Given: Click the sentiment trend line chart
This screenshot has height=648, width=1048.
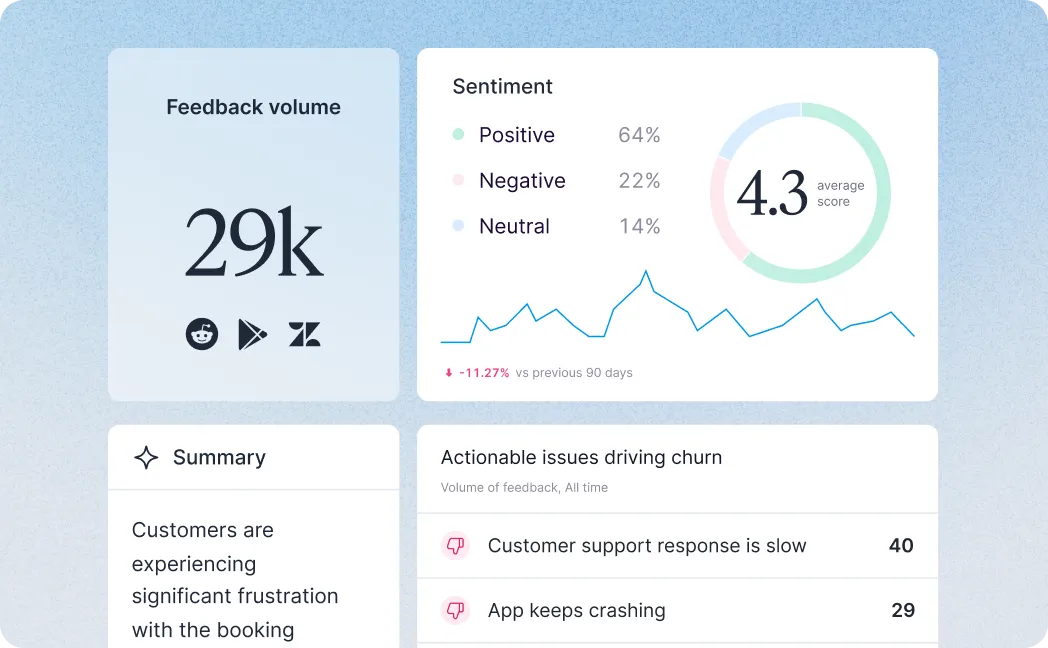Looking at the screenshot, I should [677, 307].
